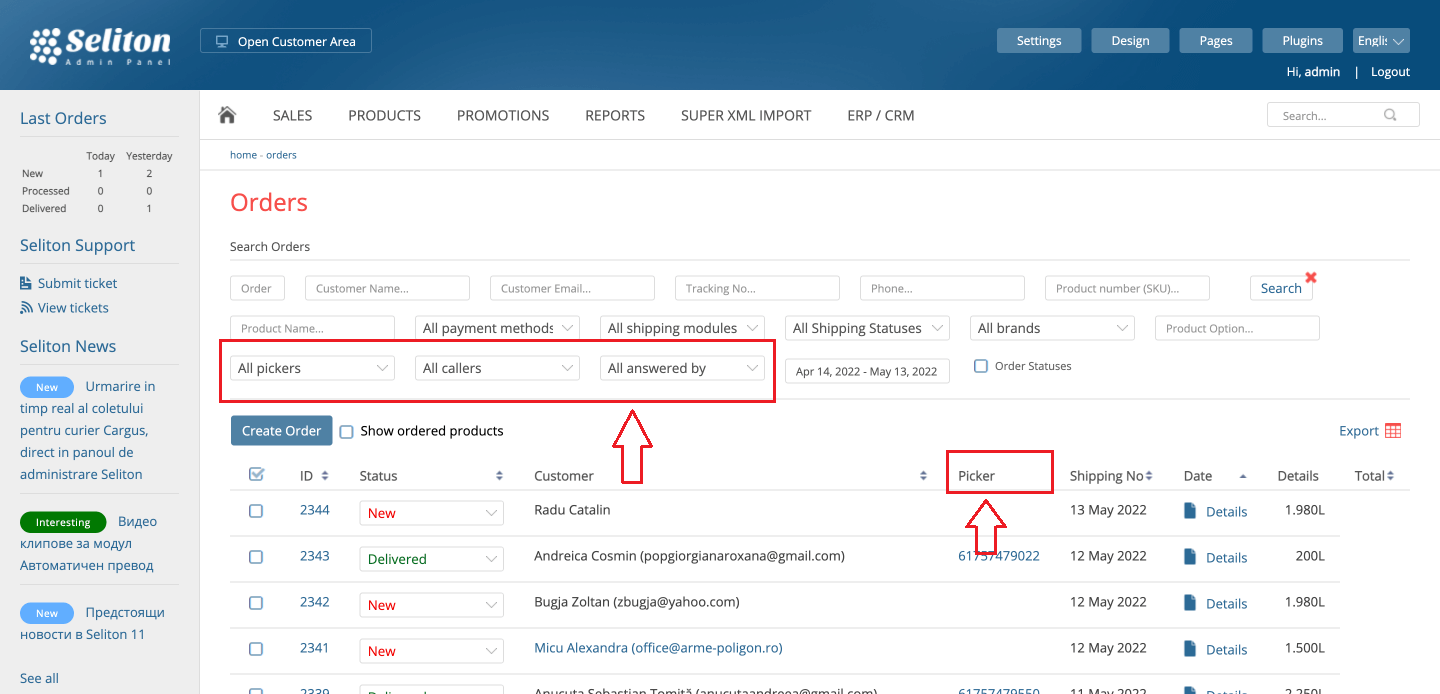The image size is (1440, 694).
Task: Click the RSS icon beside View tickets
Action: (26, 308)
